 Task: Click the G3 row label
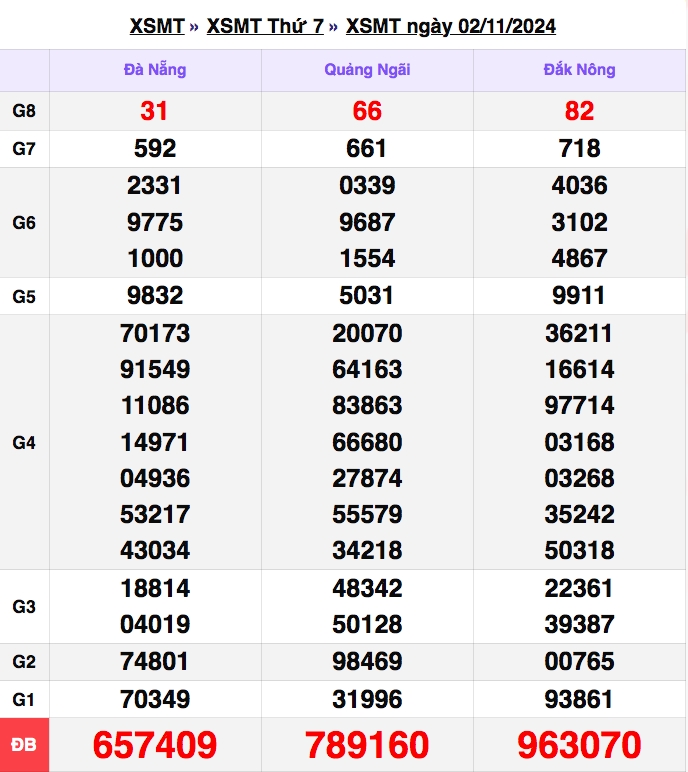point(24,607)
